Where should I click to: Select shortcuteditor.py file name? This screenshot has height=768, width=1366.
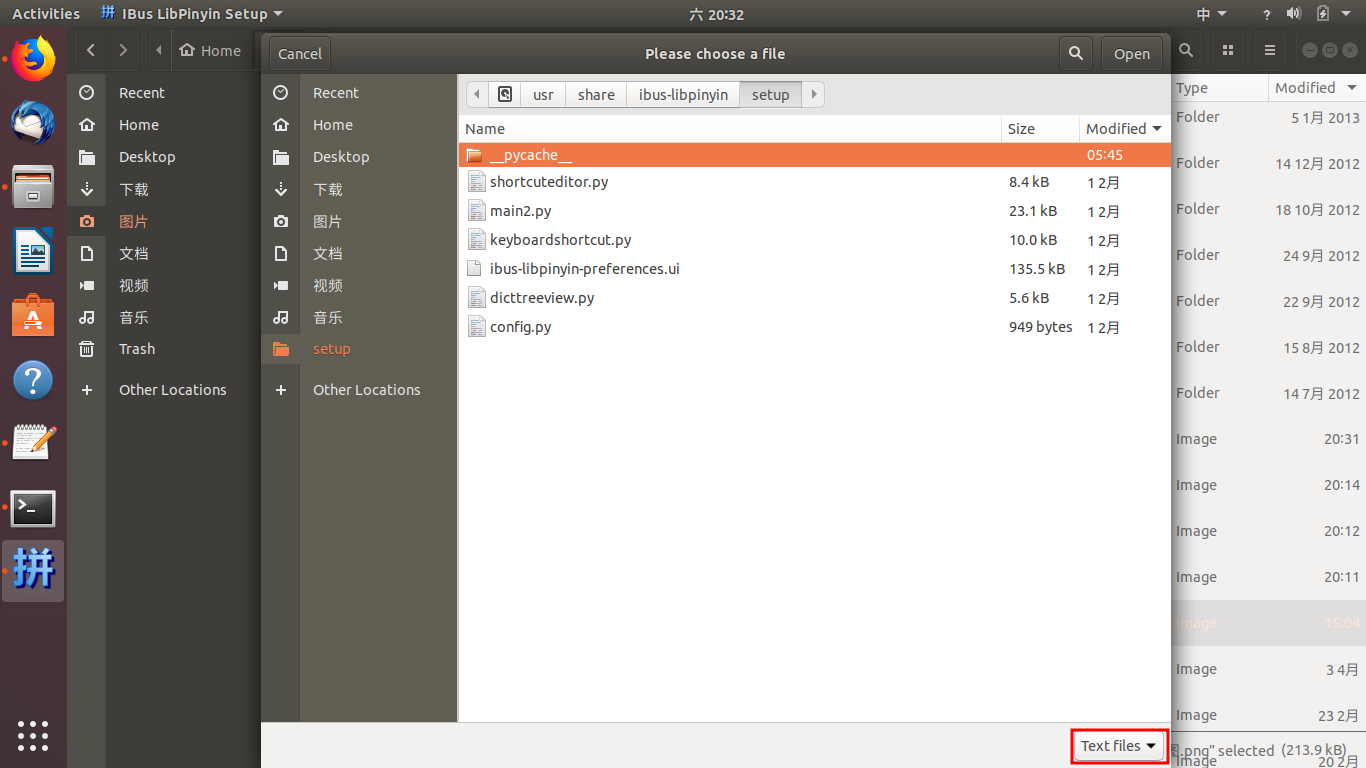click(549, 182)
